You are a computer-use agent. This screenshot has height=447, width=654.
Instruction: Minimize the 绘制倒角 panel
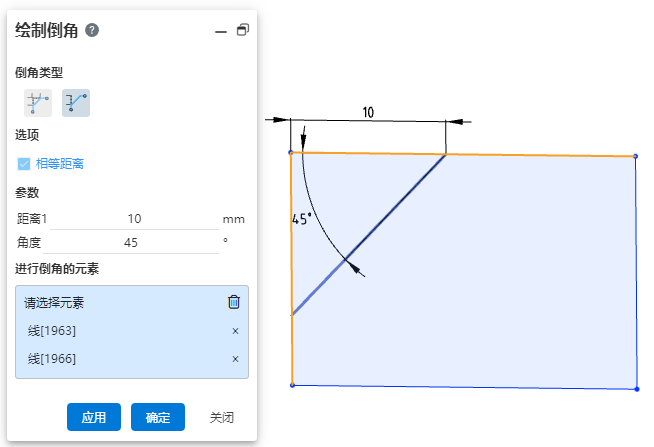(x=221, y=31)
